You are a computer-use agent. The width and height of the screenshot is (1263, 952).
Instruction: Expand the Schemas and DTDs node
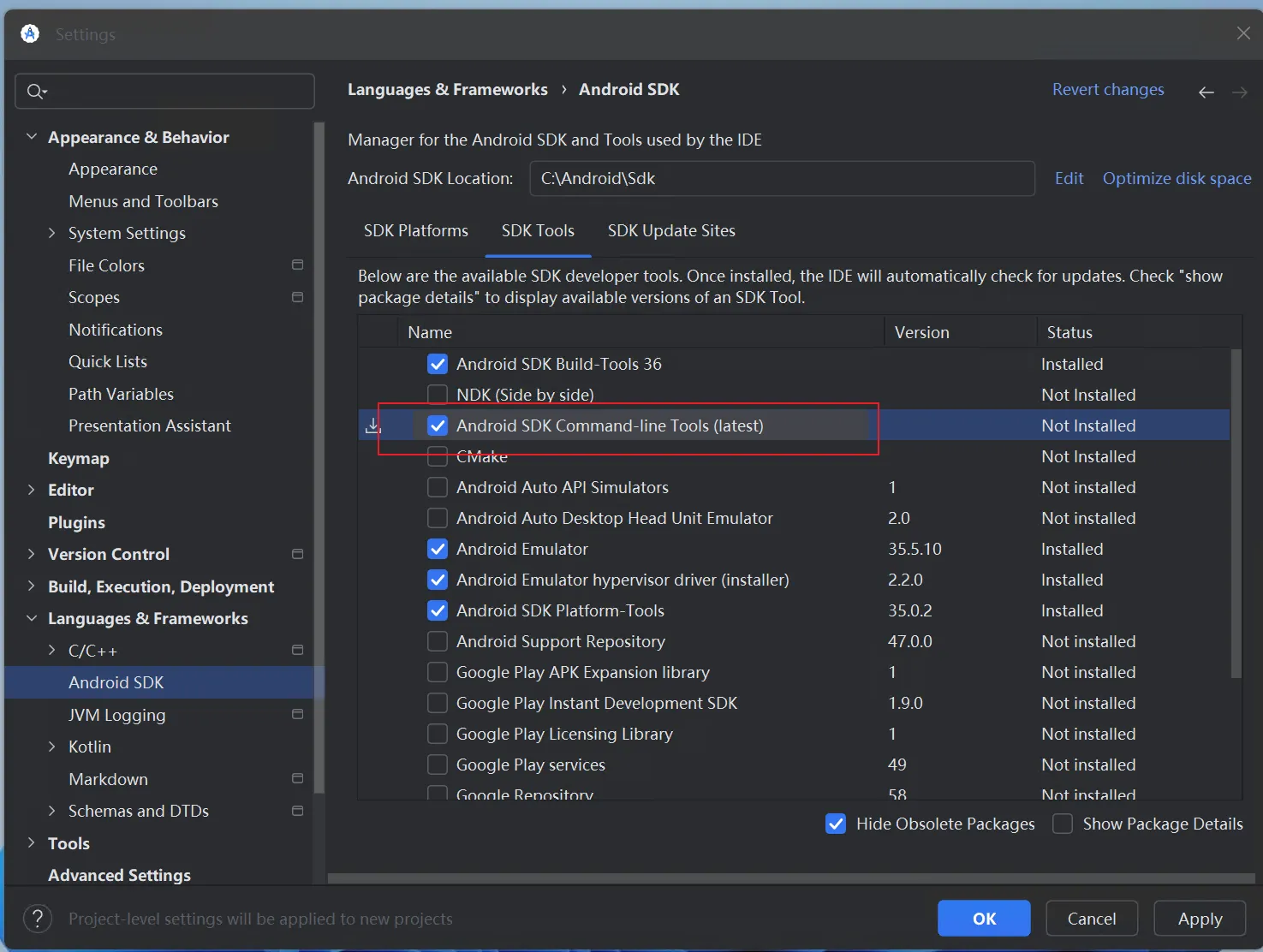pyautogui.click(x=51, y=811)
